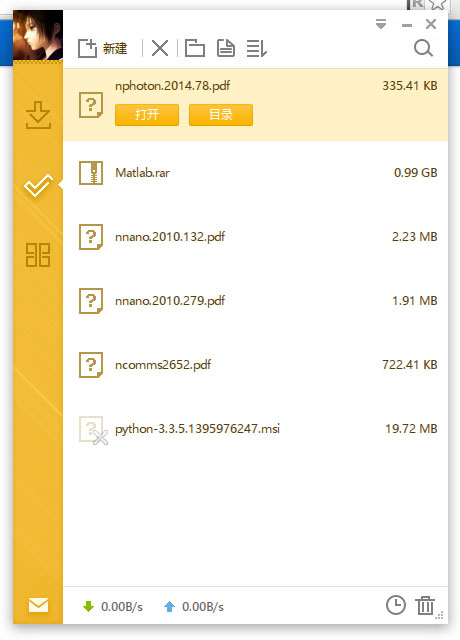This screenshot has width=460, height=640.
Task: Select the nnano.2010.132.pdf entry
Action: click(256, 237)
